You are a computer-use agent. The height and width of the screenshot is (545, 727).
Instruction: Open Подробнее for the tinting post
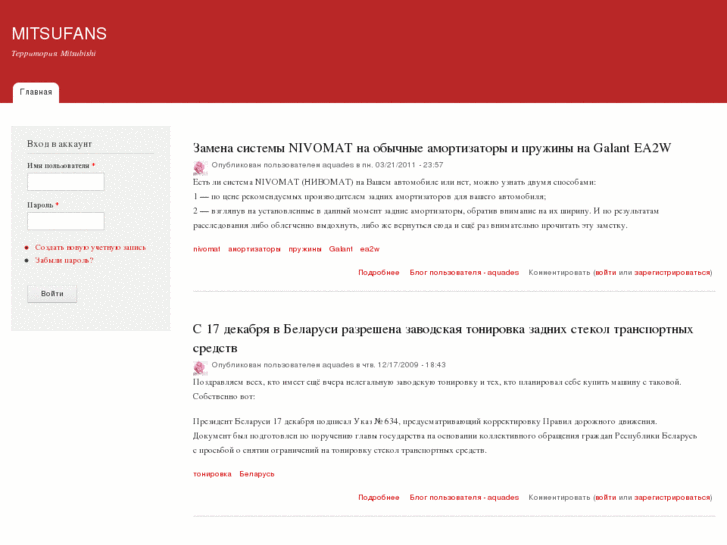click(x=379, y=497)
